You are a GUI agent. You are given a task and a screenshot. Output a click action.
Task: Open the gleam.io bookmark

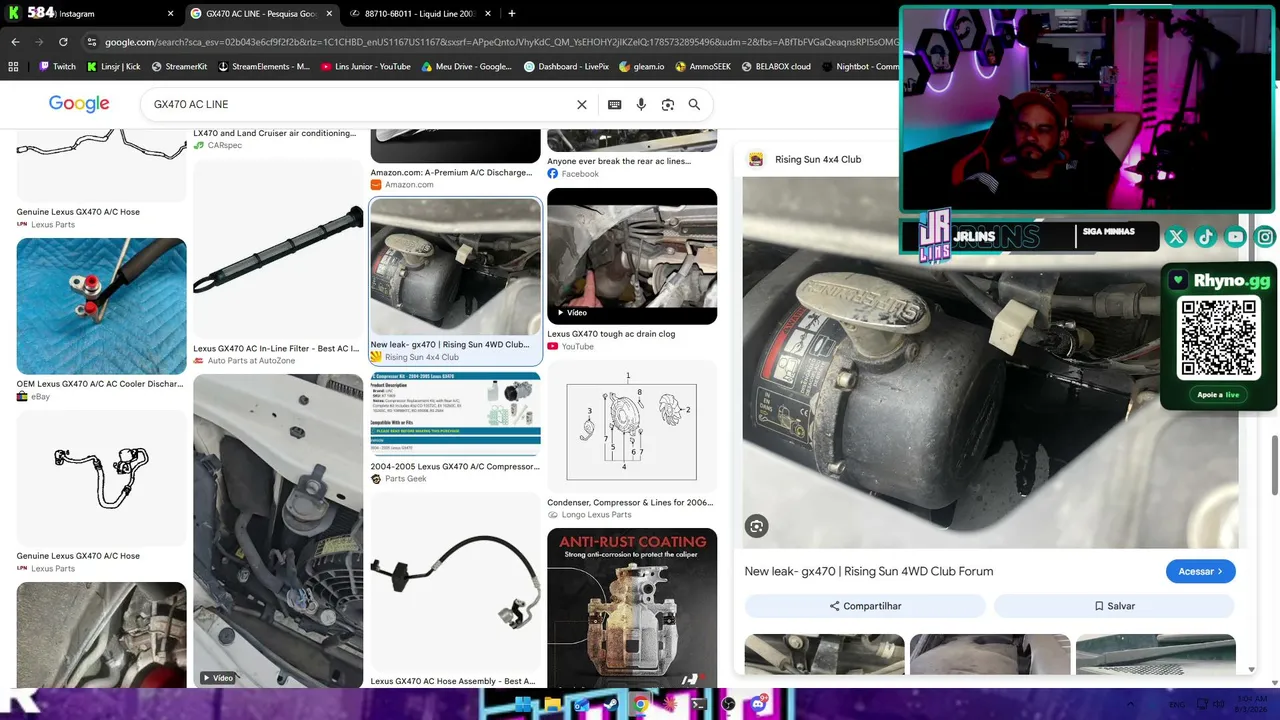(641, 67)
